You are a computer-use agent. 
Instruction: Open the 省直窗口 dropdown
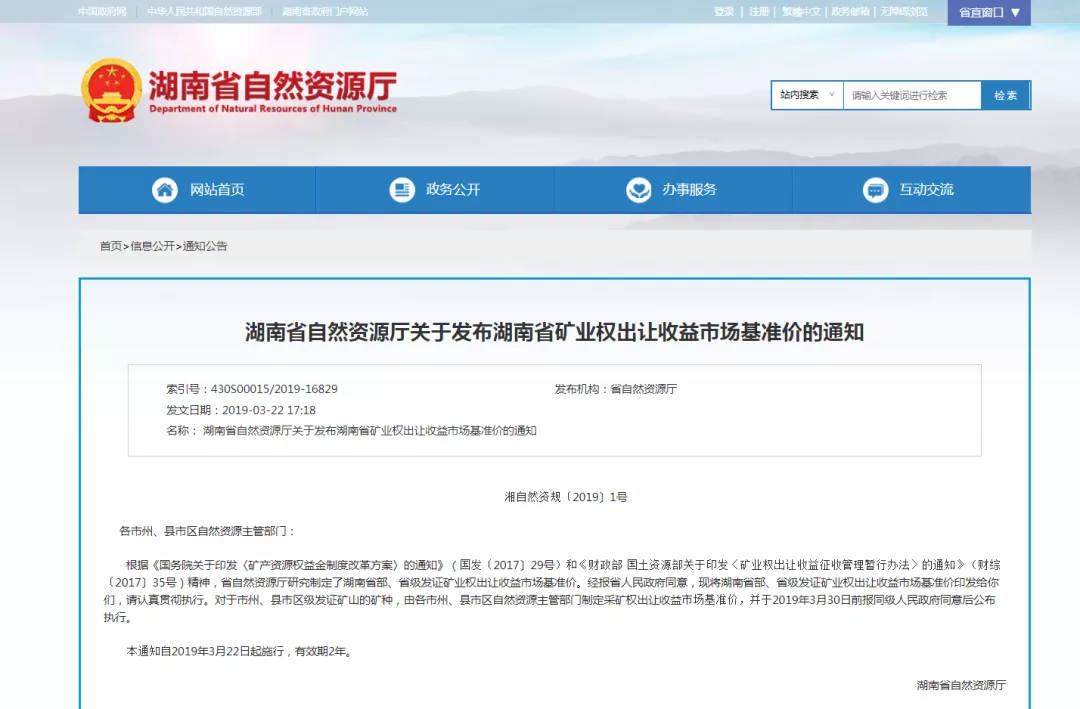[989, 12]
